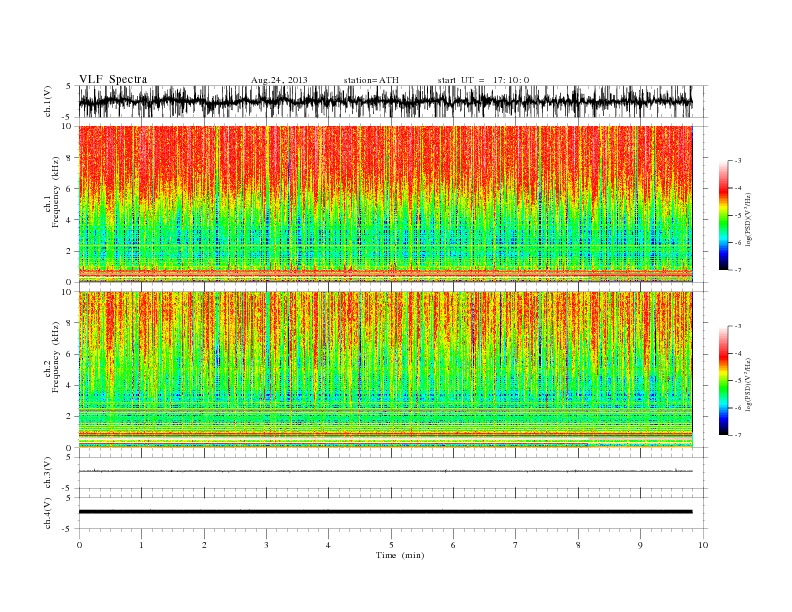Viewport: 792px width, 612px height.
Task: Click the "start UT = 17:10:0" text
Action: (483, 80)
